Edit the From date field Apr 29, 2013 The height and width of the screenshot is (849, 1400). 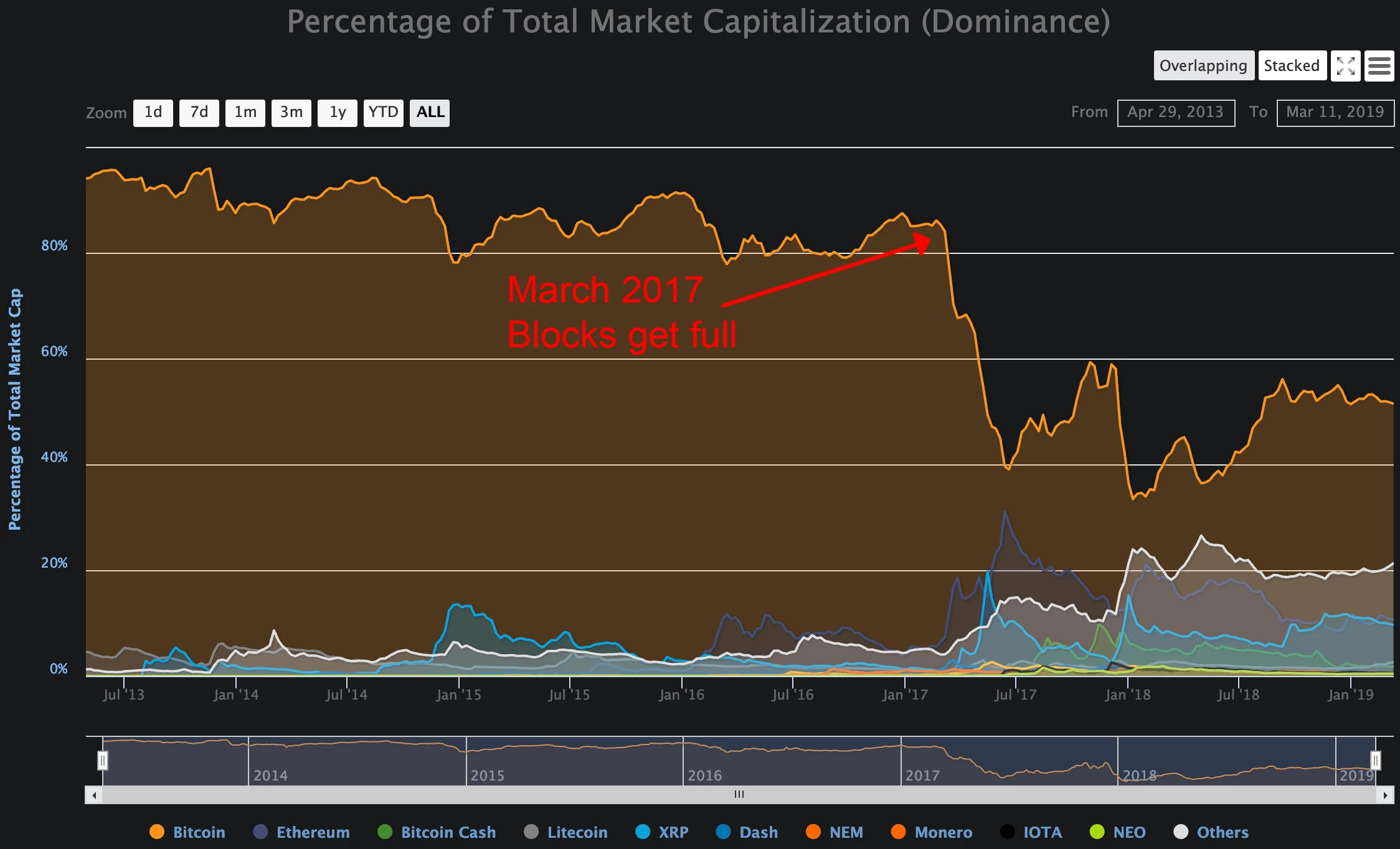[x=1176, y=113]
